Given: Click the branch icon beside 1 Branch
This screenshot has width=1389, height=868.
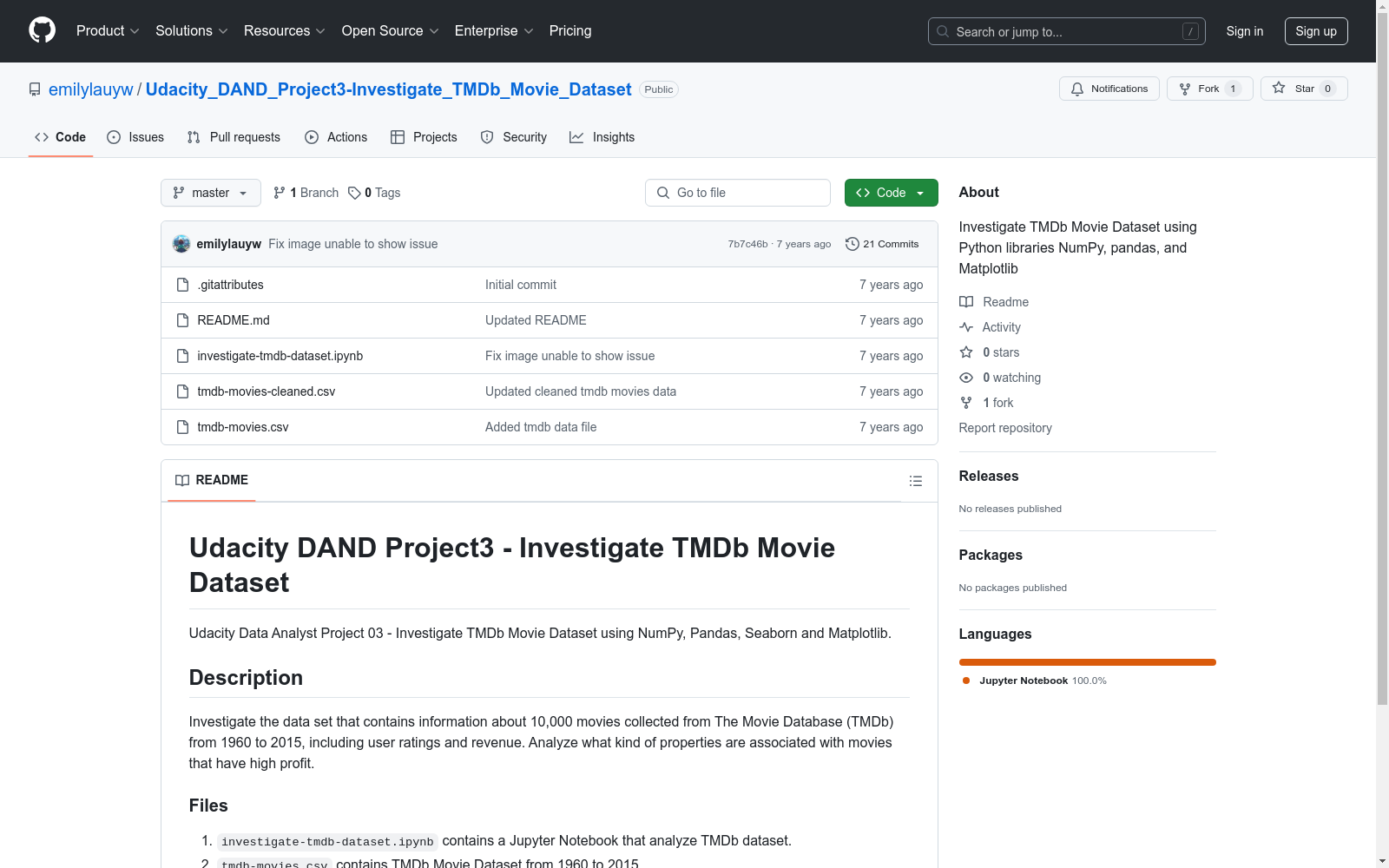Looking at the screenshot, I should pos(280,193).
